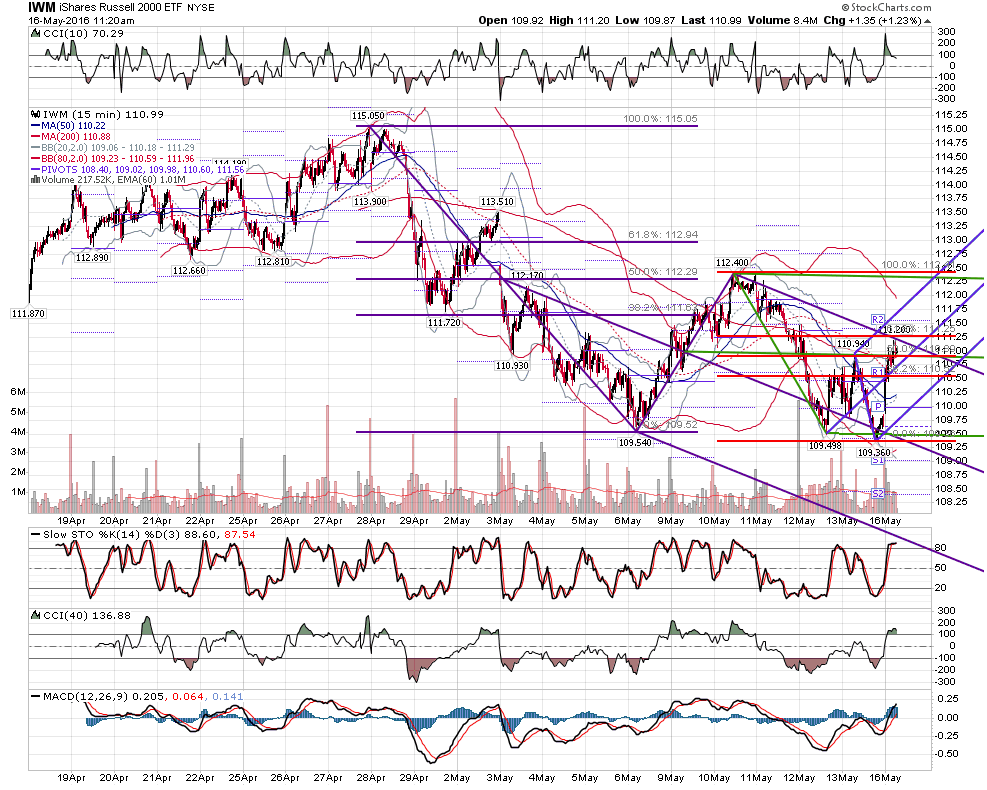
Task: Select the 61.8%: 112.94 Fibonacci label
Action: pos(663,235)
